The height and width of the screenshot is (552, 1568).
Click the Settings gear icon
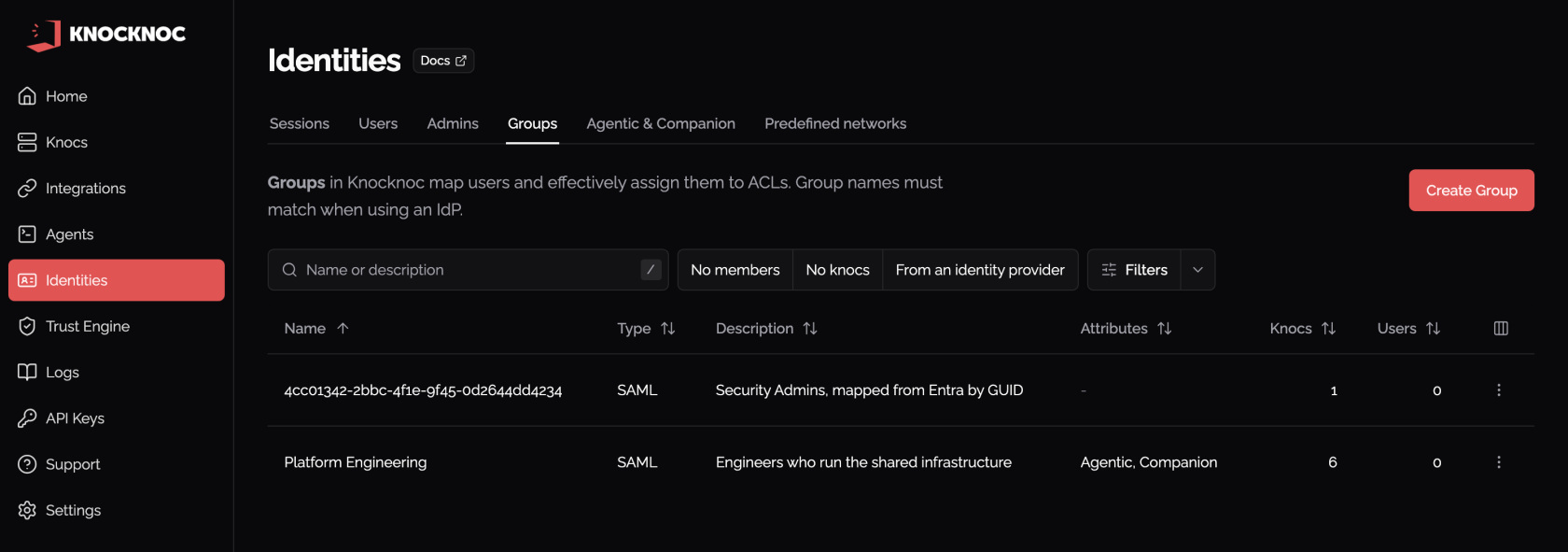pyautogui.click(x=27, y=510)
